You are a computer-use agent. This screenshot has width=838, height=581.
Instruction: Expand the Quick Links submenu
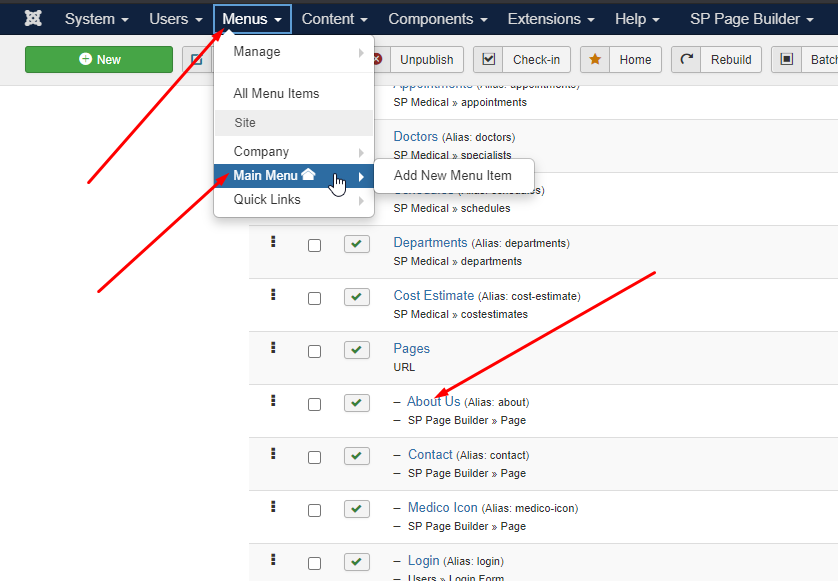coord(293,200)
